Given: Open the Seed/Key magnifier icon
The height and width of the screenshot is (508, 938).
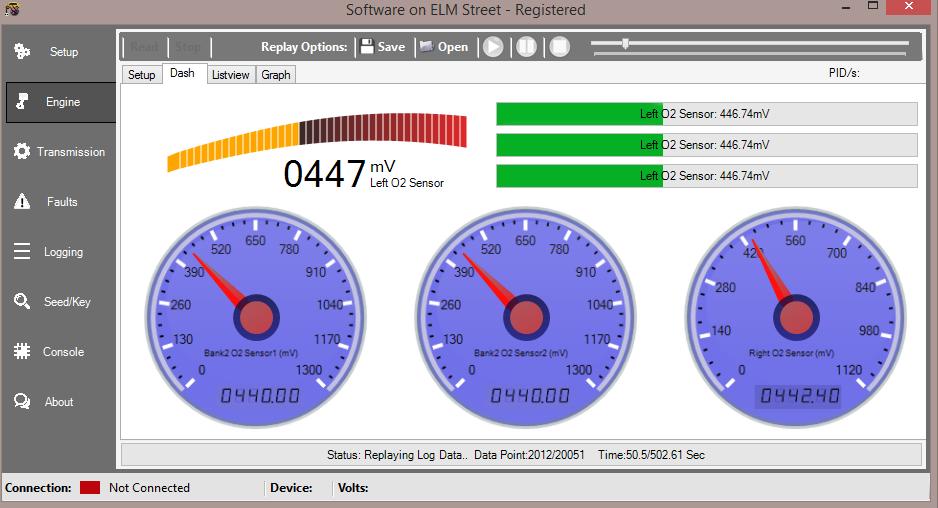Looking at the screenshot, I should click(x=22, y=301).
